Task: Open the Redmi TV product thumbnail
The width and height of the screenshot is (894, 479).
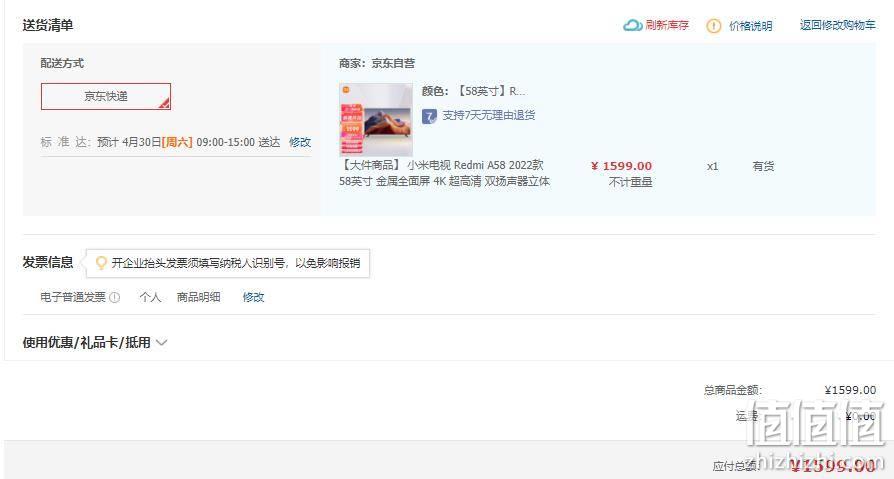Action: point(376,120)
